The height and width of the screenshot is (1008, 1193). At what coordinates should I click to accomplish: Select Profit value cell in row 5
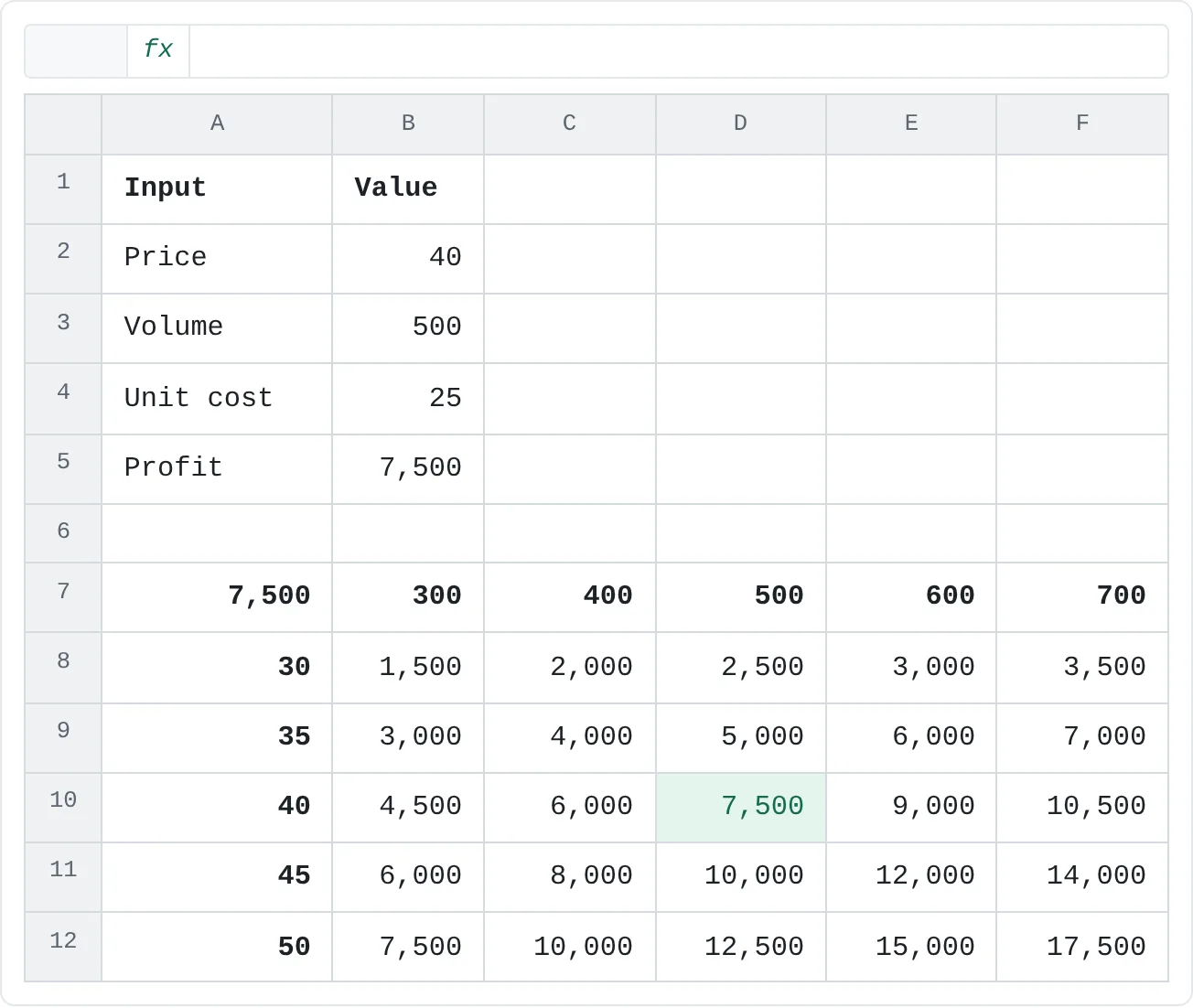pyautogui.click(x=408, y=469)
